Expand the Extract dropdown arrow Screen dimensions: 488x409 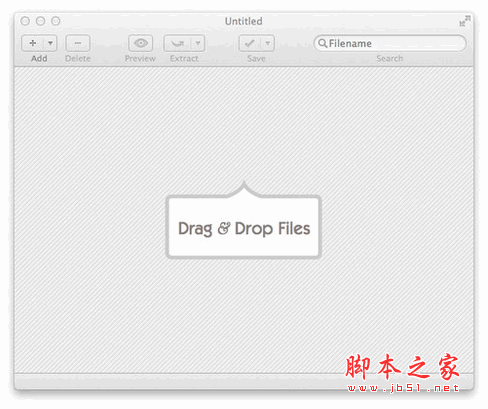(198, 43)
